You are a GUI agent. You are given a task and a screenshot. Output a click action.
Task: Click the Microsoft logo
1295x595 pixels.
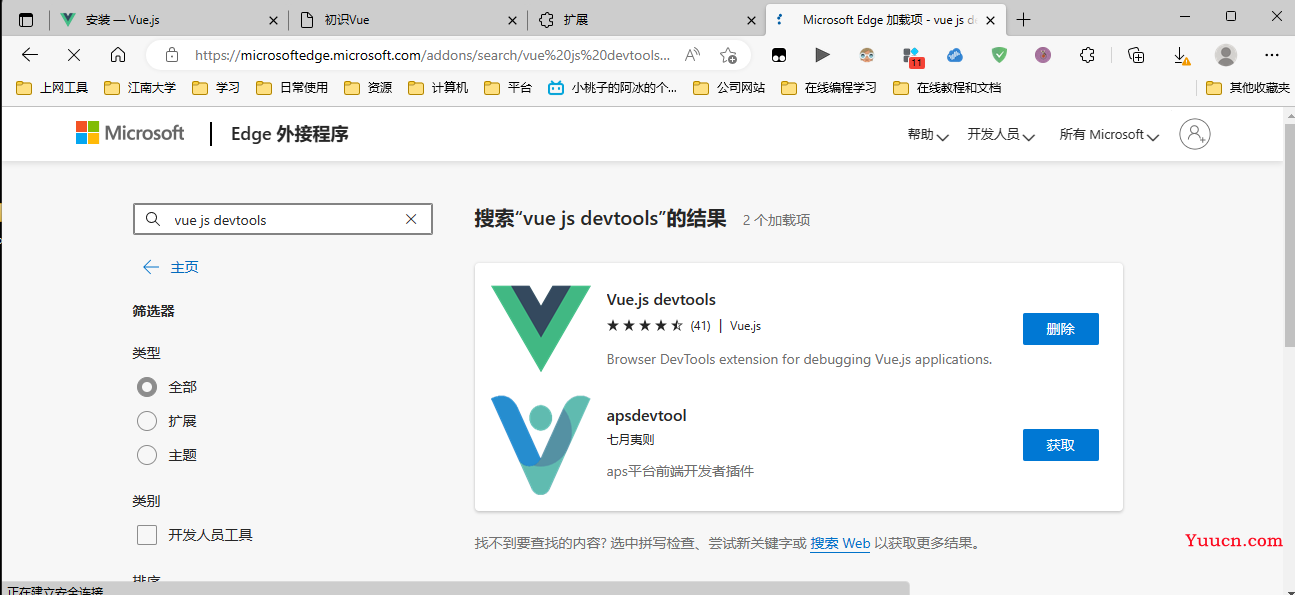tap(130, 133)
